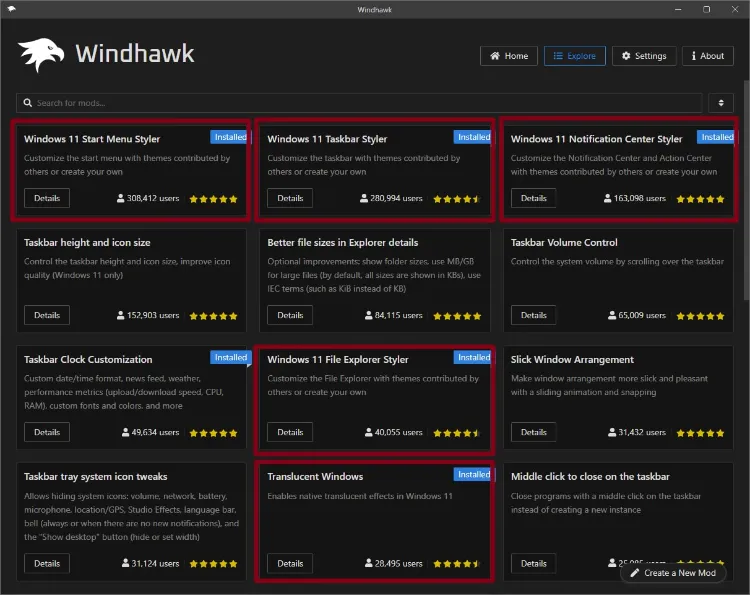The height and width of the screenshot is (595, 750).
Task: Click users icon on Translucent Windows card
Action: pos(369,564)
